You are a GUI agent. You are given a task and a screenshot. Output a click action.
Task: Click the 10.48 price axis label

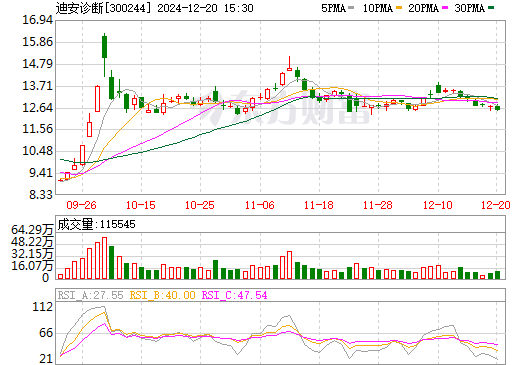point(38,151)
